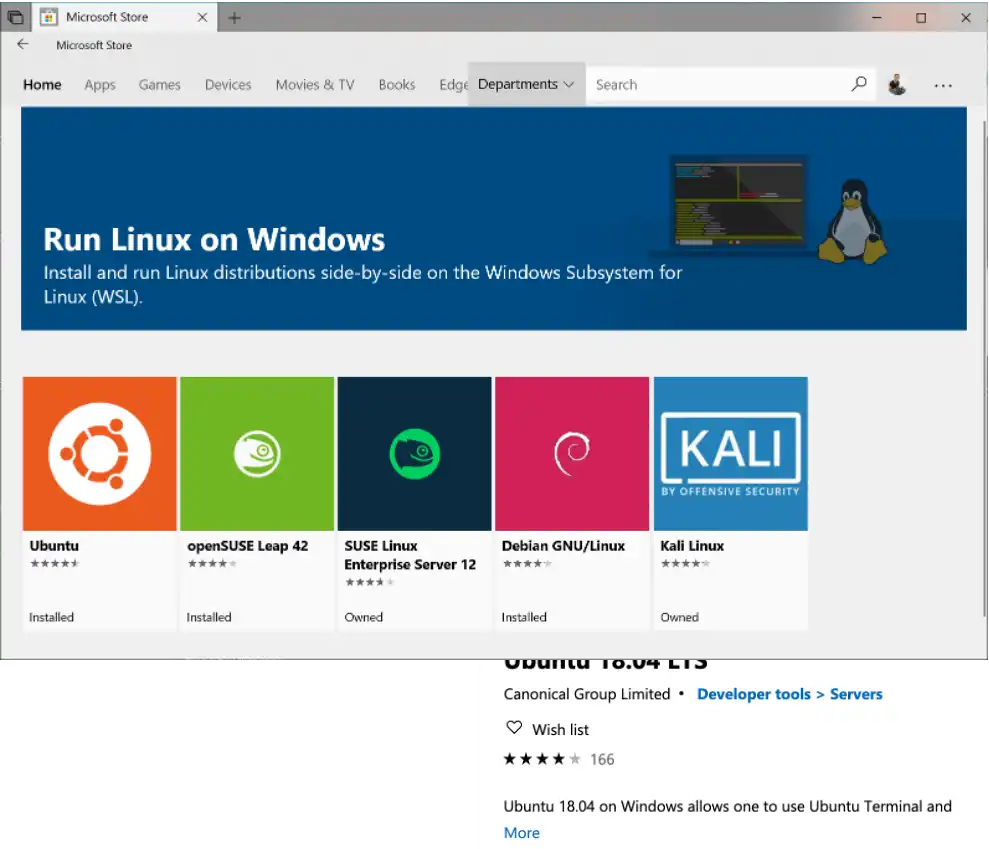Select SUSE Linux Enterprise Server 12 tile
Viewport: 989px width, 849px height.
click(414, 453)
